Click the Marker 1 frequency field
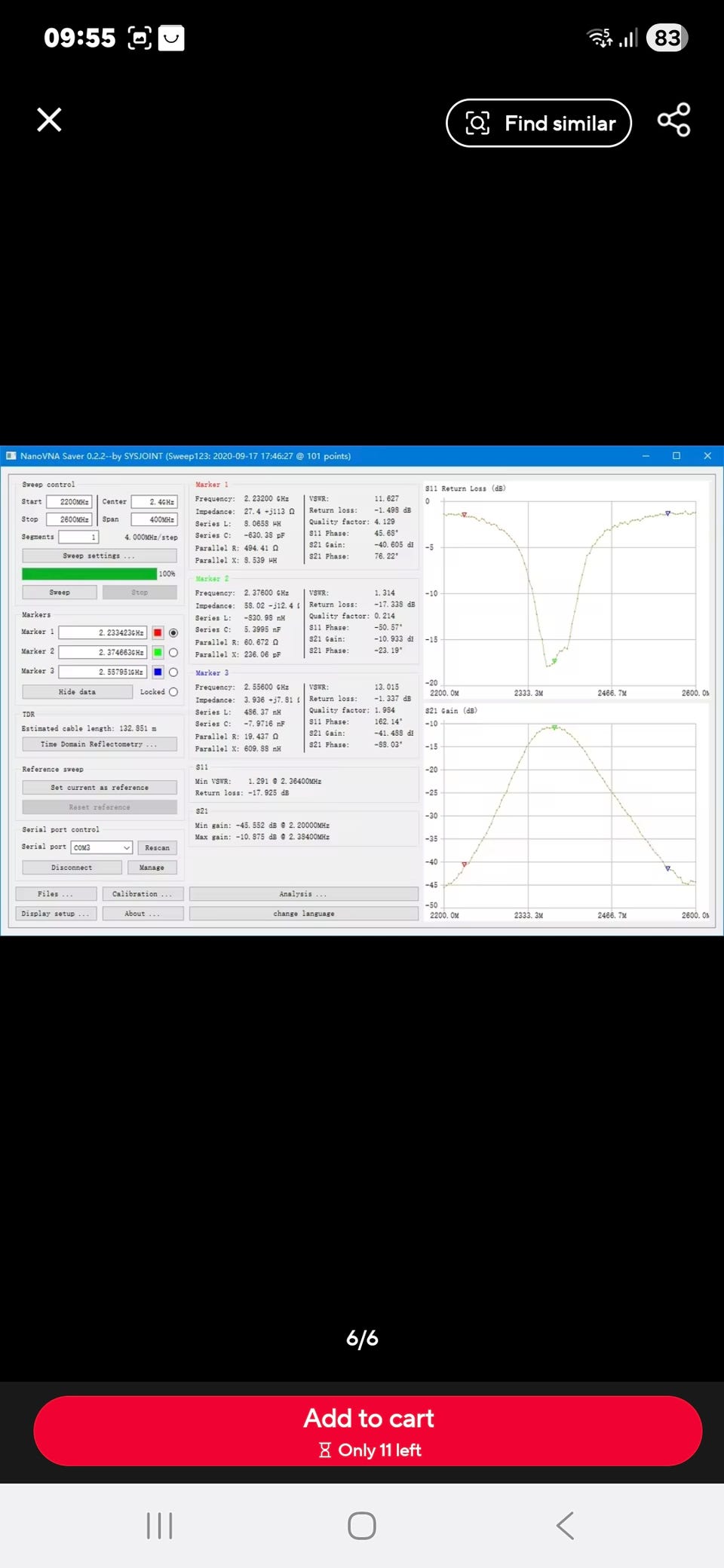The image size is (724, 1568). pos(103,632)
